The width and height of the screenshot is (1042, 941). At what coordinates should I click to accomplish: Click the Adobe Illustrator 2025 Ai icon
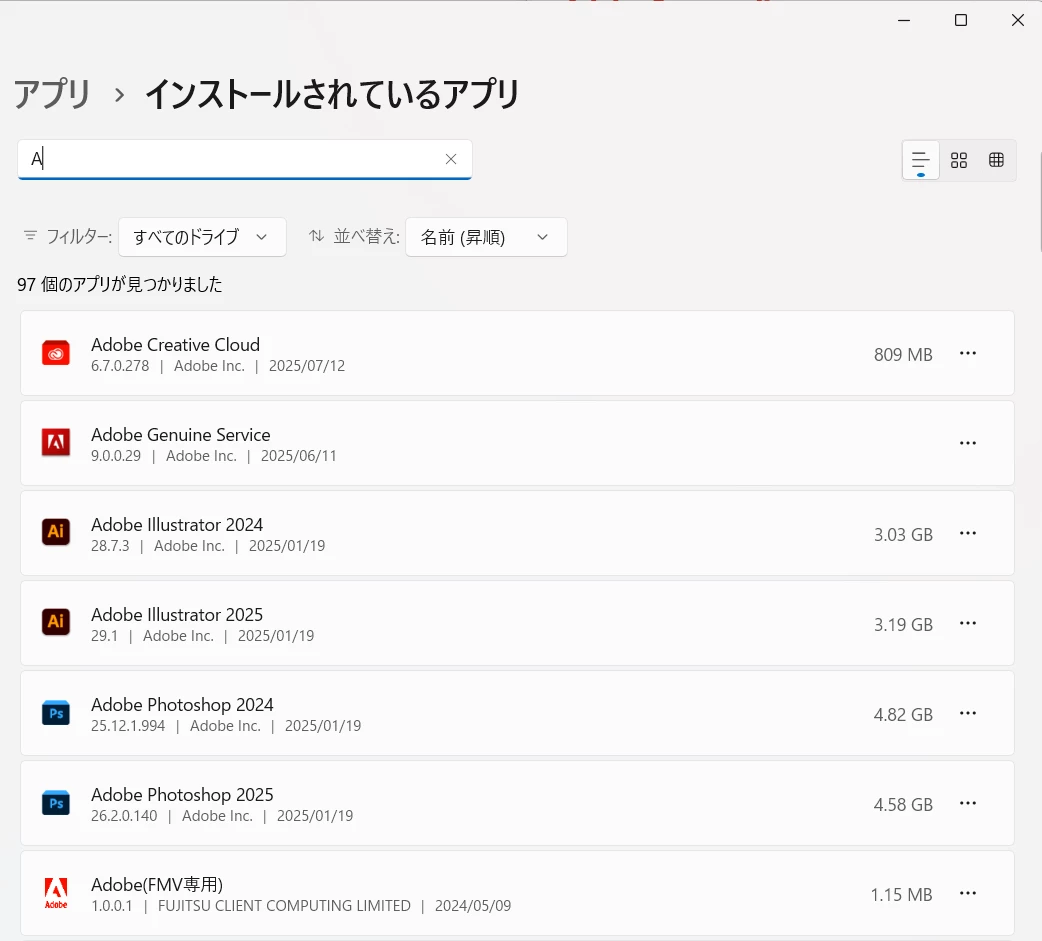click(56, 623)
